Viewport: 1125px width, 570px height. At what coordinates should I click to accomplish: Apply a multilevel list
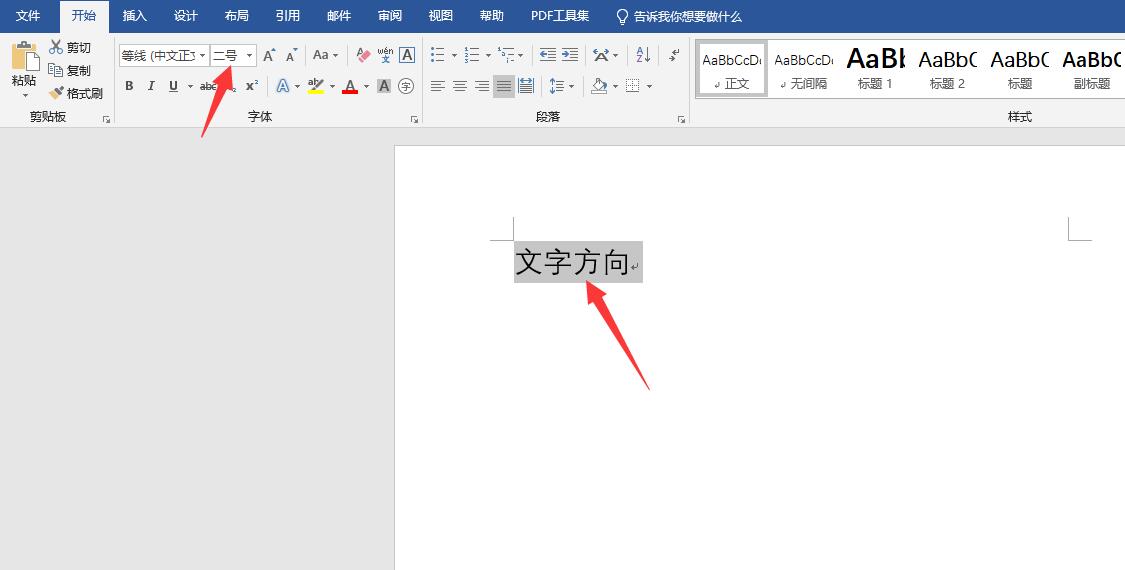(x=506, y=55)
